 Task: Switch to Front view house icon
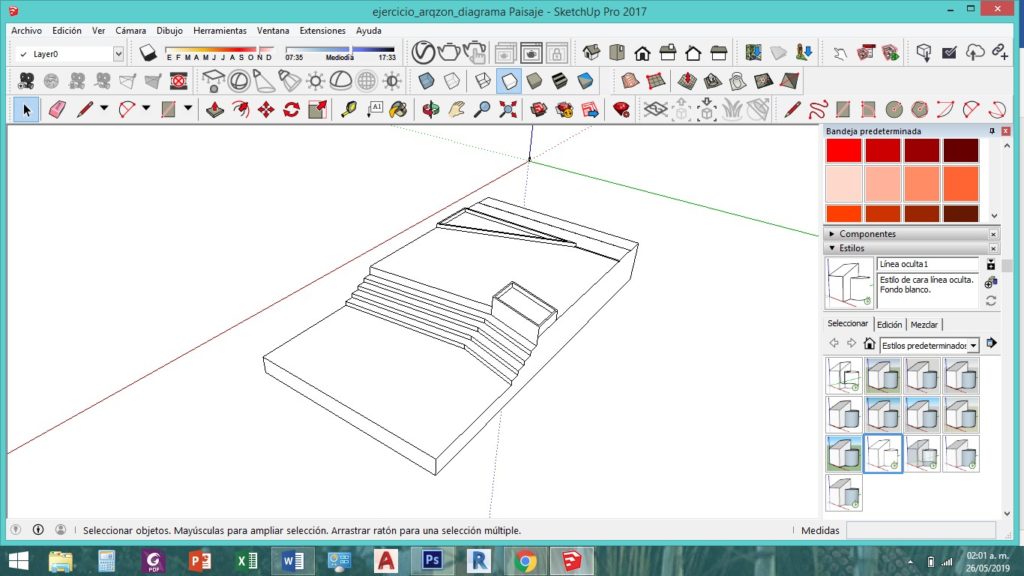[642, 52]
